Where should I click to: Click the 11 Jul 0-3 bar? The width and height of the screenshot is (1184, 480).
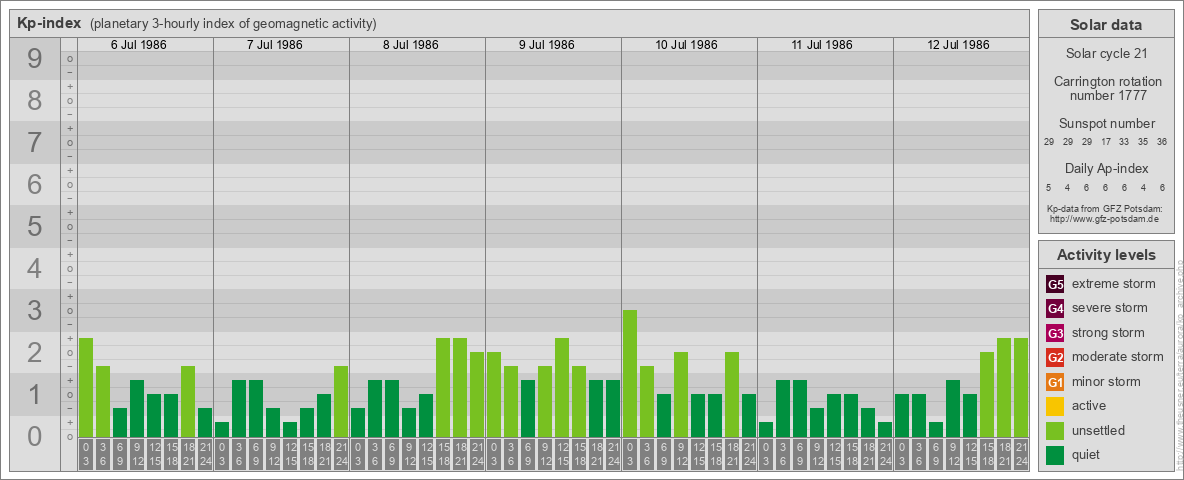[x=766, y=429]
